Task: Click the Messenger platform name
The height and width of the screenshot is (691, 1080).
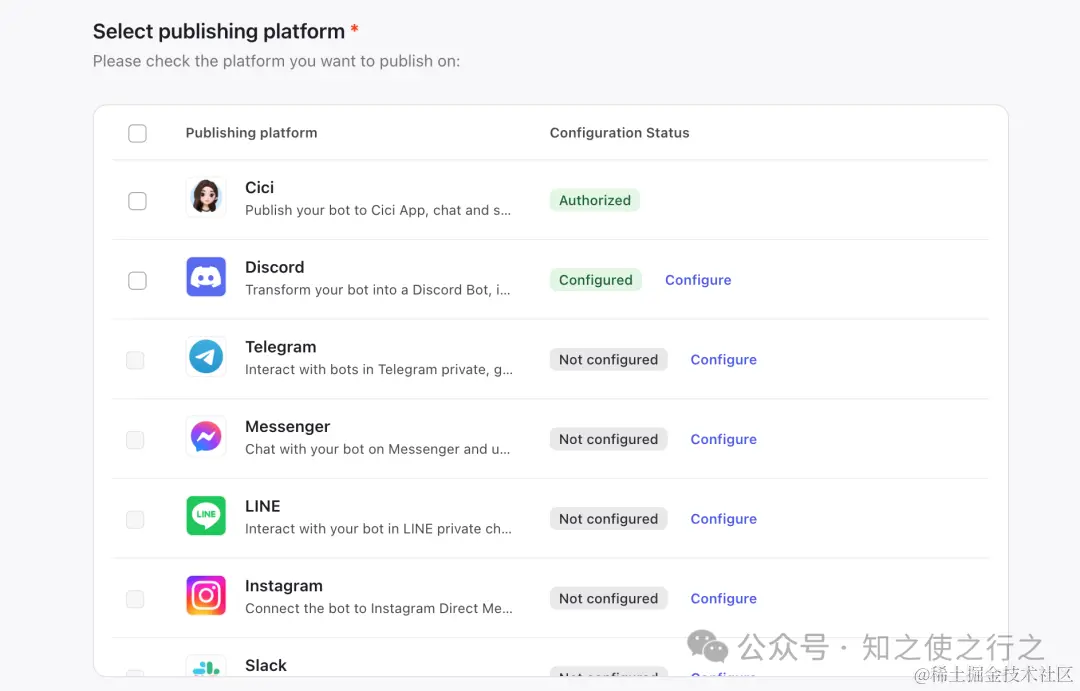Action: pyautogui.click(x=287, y=426)
